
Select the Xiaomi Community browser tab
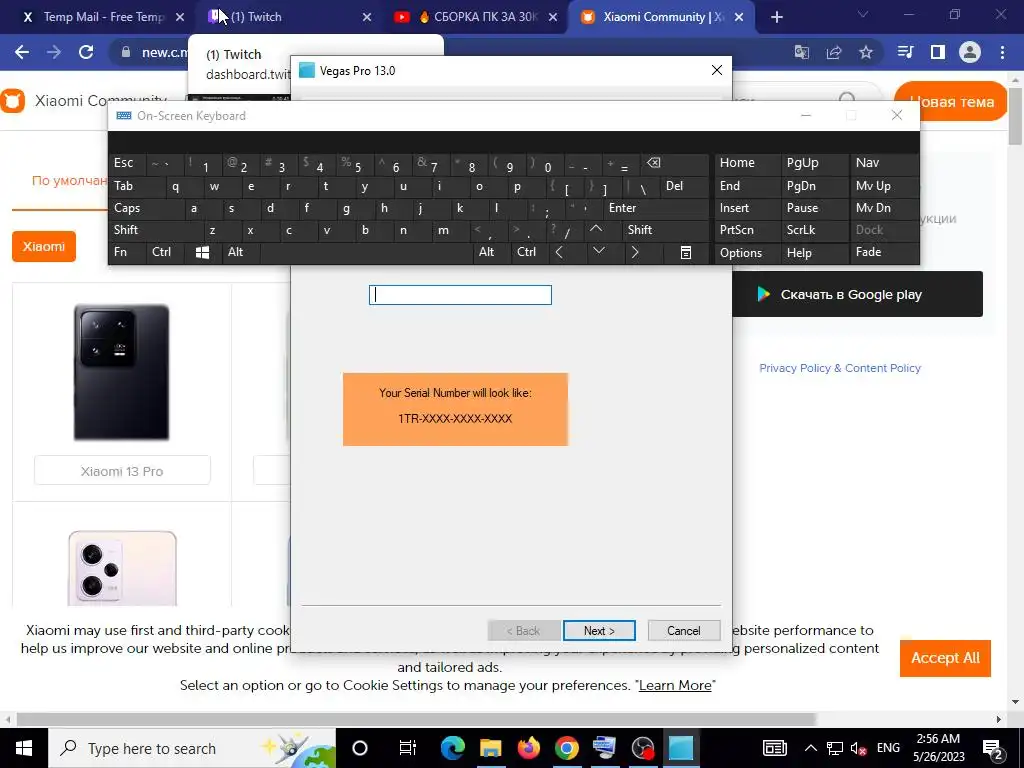662,17
